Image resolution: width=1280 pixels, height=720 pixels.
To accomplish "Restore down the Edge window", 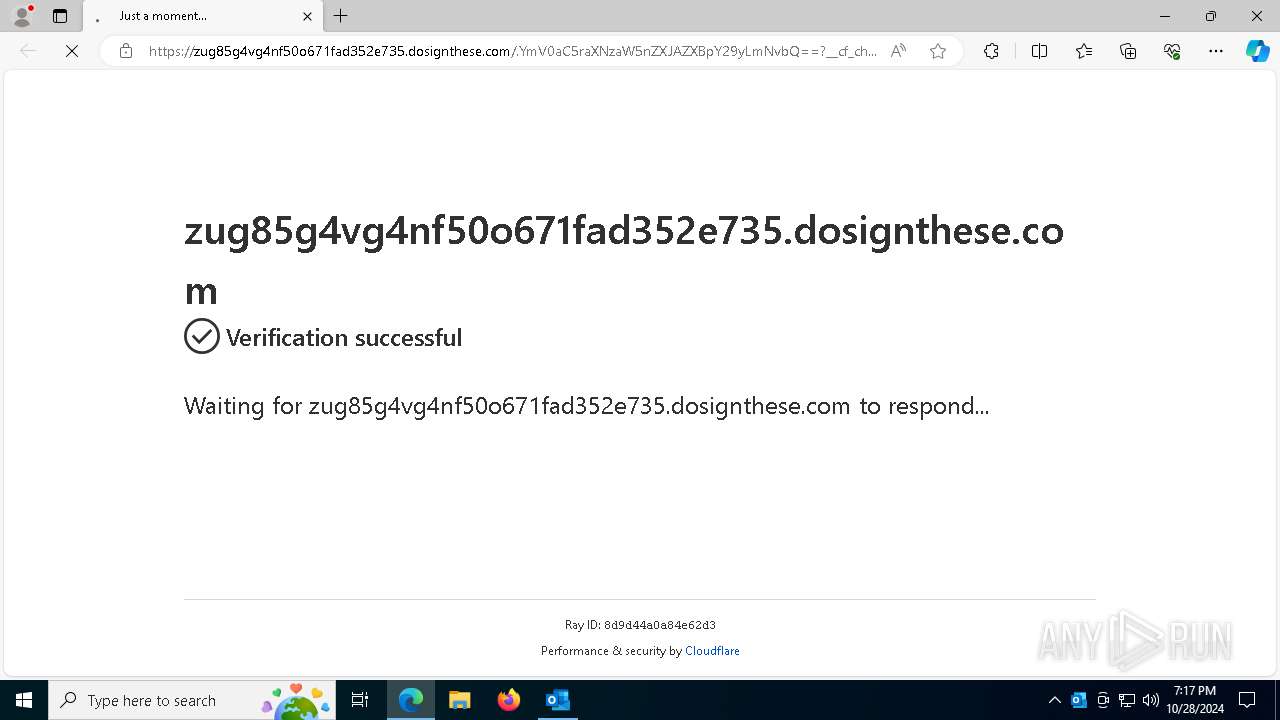I will (1211, 16).
